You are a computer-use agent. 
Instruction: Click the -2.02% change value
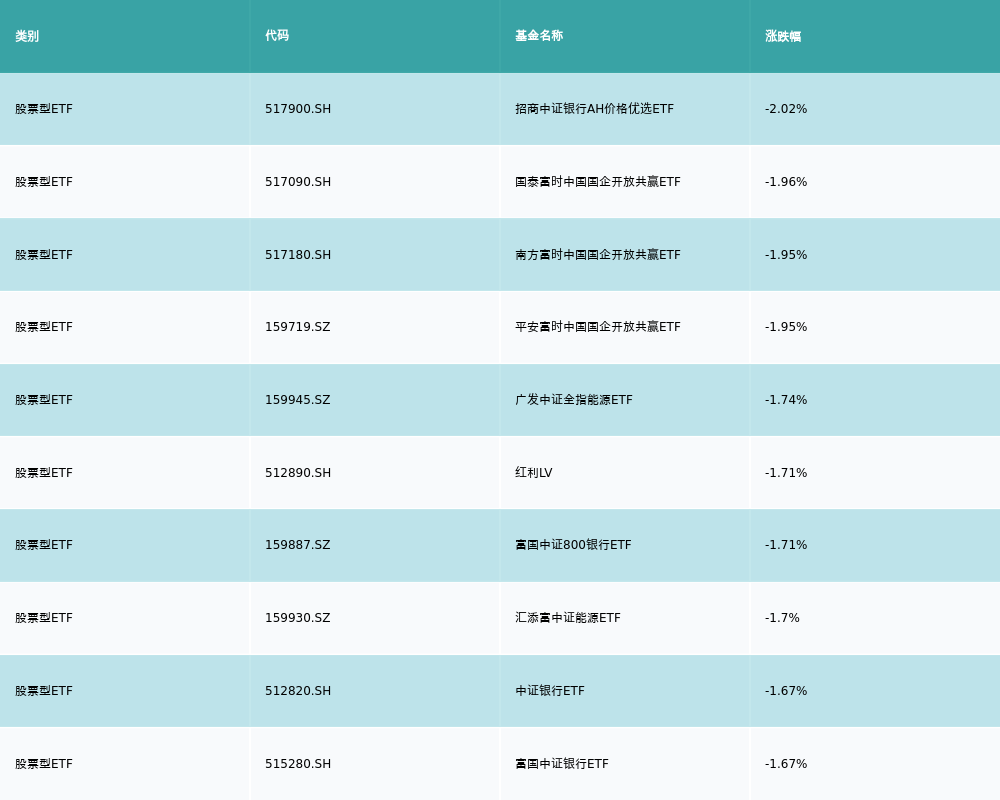pos(786,109)
